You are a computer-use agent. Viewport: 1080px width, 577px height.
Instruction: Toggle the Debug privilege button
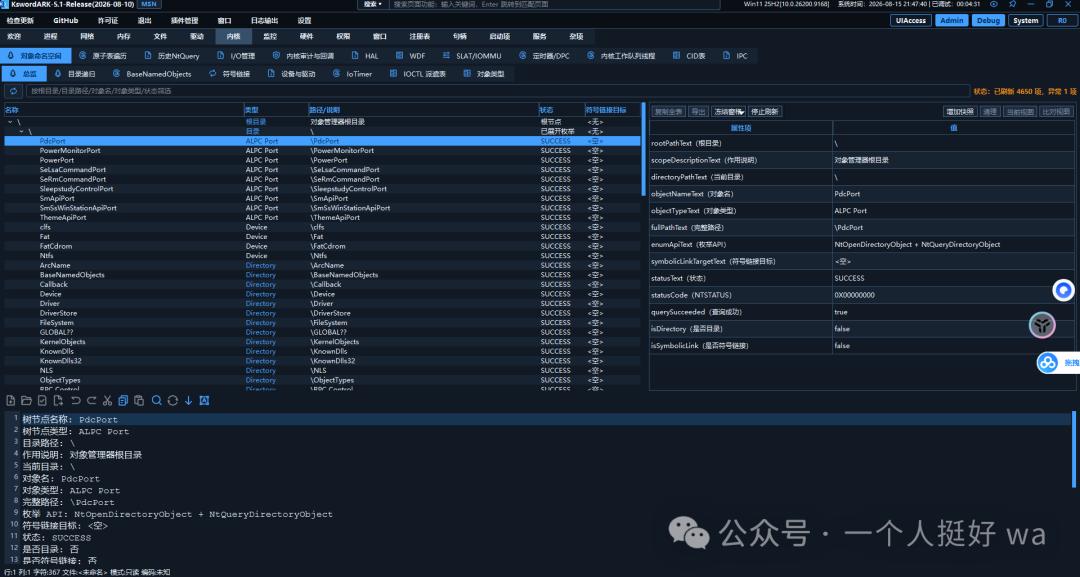pyautogui.click(x=988, y=21)
